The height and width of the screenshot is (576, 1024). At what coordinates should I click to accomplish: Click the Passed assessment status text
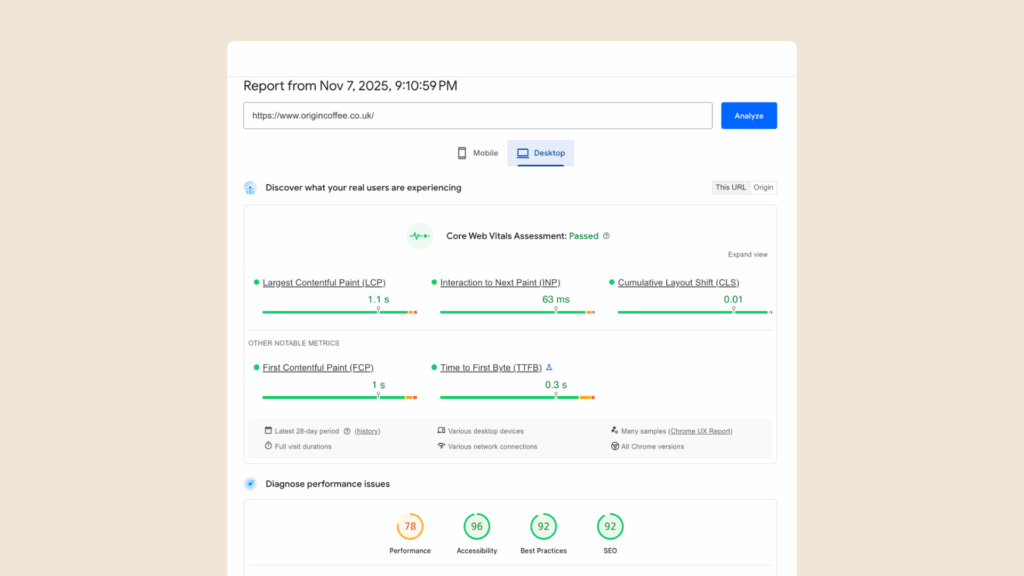(583, 236)
